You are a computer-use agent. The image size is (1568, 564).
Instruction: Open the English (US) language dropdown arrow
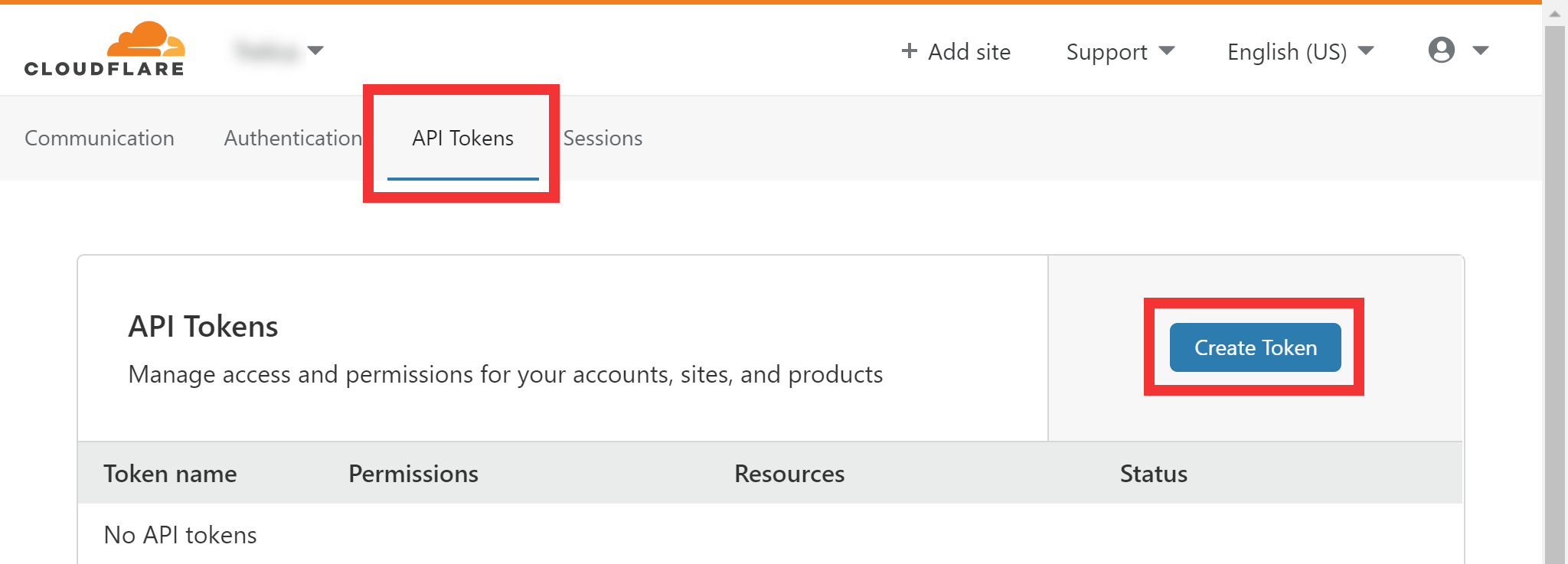(1366, 51)
